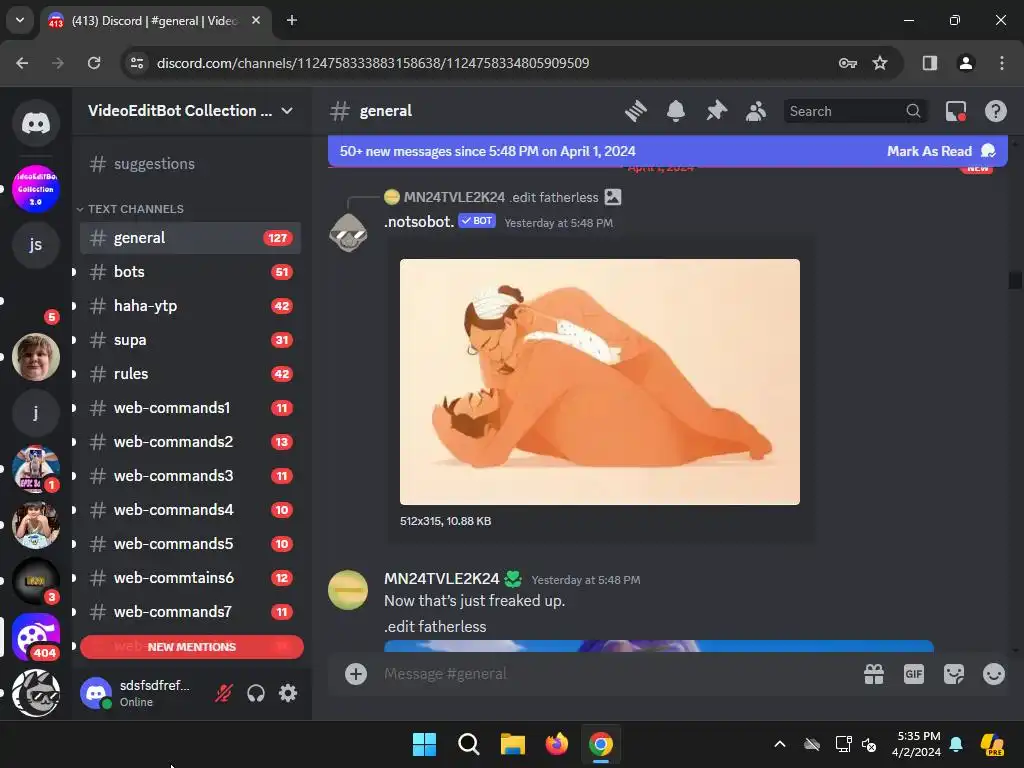1024x768 pixels.
Task: Toggle microphone mute
Action: click(x=223, y=693)
